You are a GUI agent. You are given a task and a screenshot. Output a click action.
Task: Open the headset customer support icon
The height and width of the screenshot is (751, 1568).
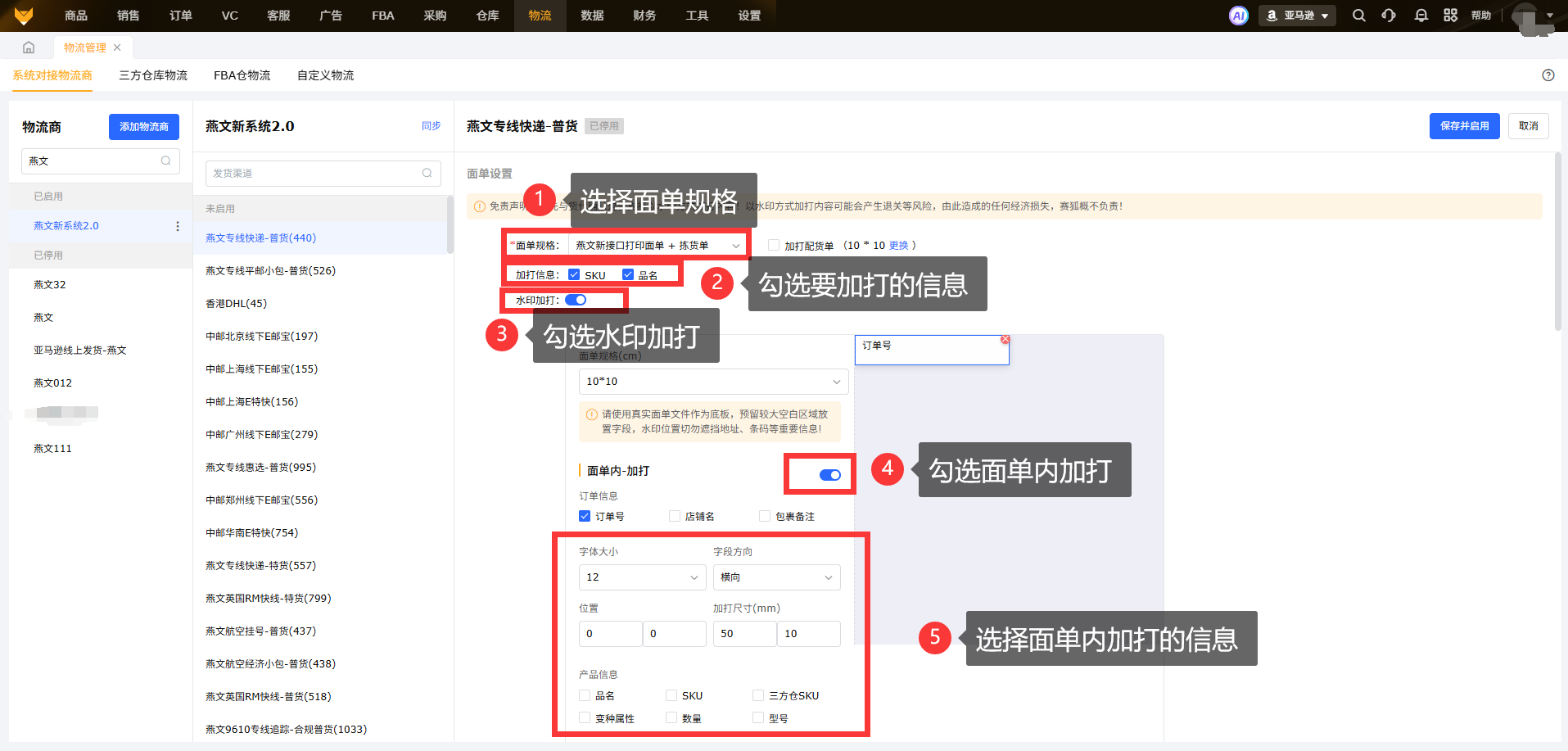1389,16
